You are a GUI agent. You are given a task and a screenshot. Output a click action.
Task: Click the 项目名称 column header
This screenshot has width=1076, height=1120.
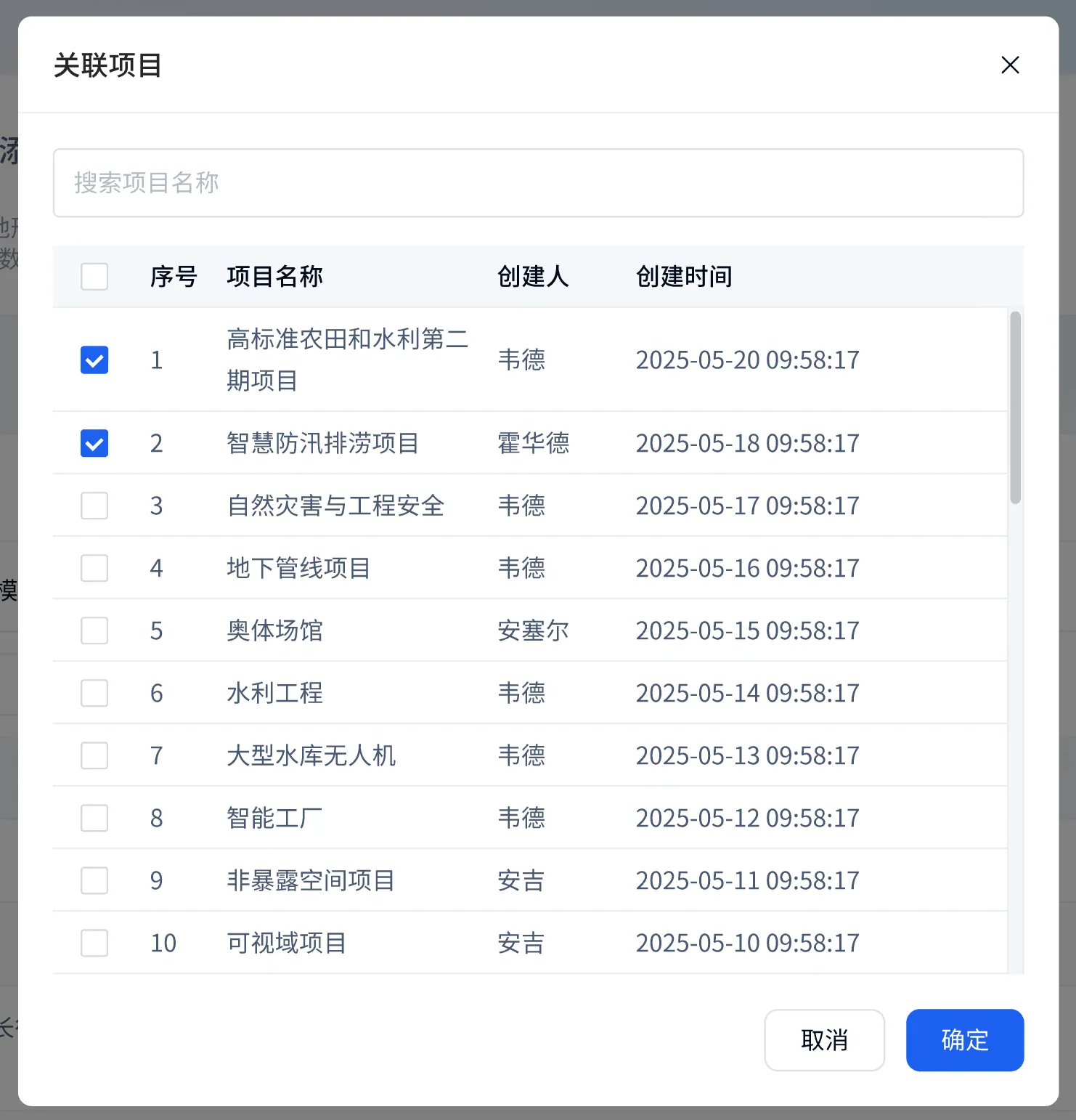click(x=274, y=277)
